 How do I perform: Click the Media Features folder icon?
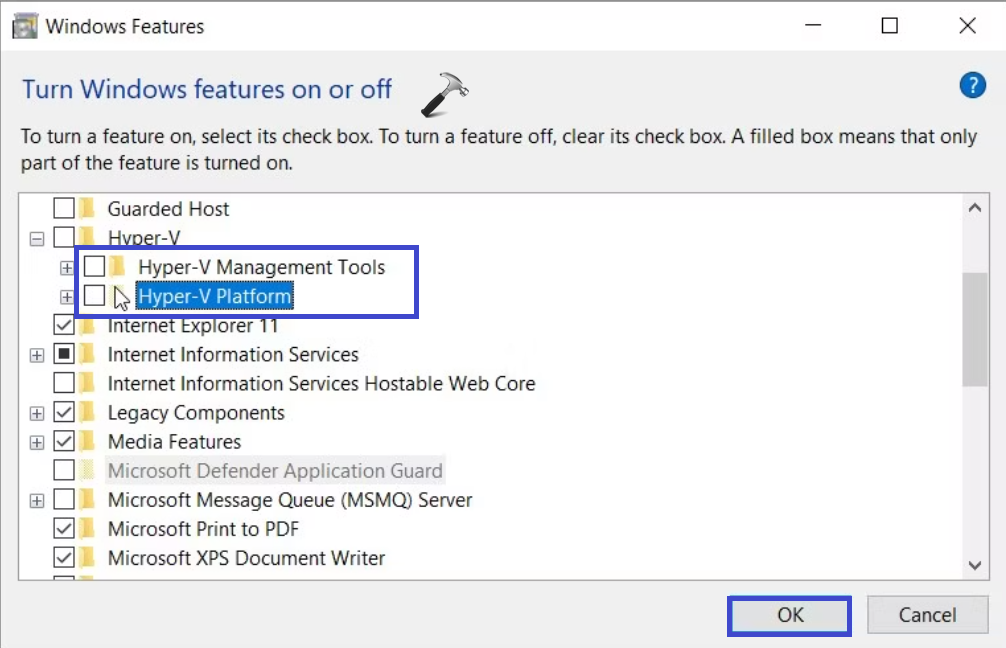[88, 442]
